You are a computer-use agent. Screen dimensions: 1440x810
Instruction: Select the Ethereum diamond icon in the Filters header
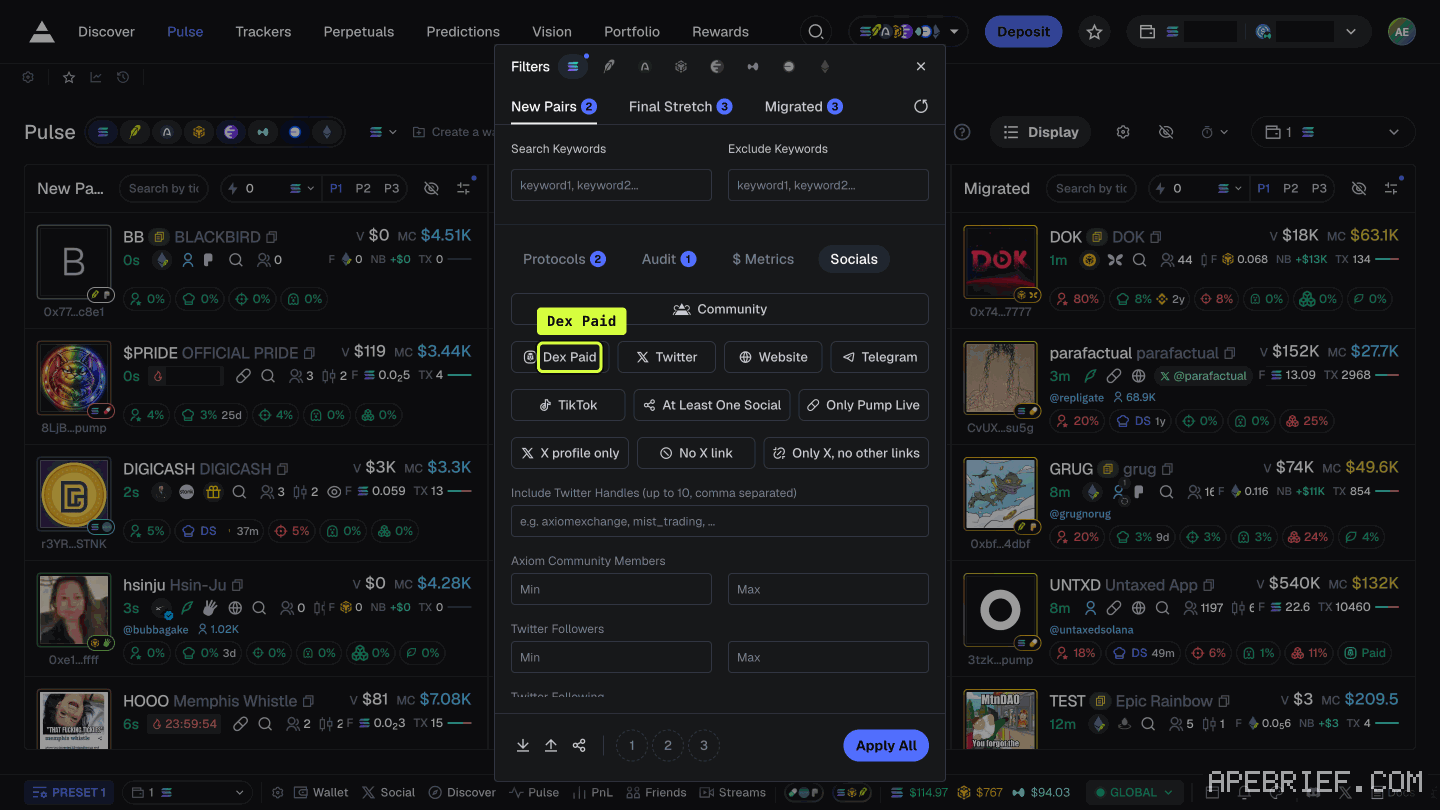tap(825, 67)
